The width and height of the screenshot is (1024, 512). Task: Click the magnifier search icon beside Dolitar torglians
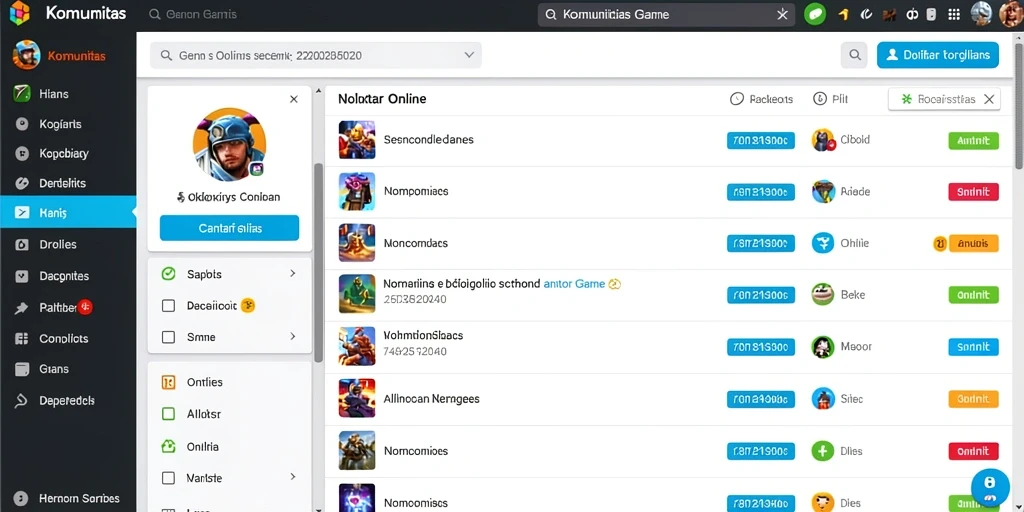854,56
